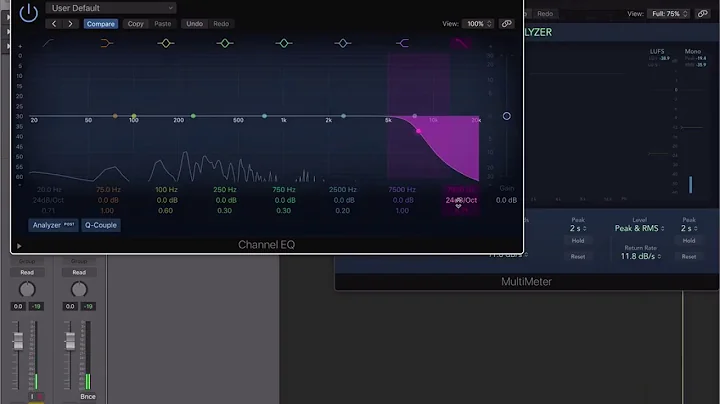Click the -19 peak level on first channel
Screen dimensions: 720x404
coord(36,306)
